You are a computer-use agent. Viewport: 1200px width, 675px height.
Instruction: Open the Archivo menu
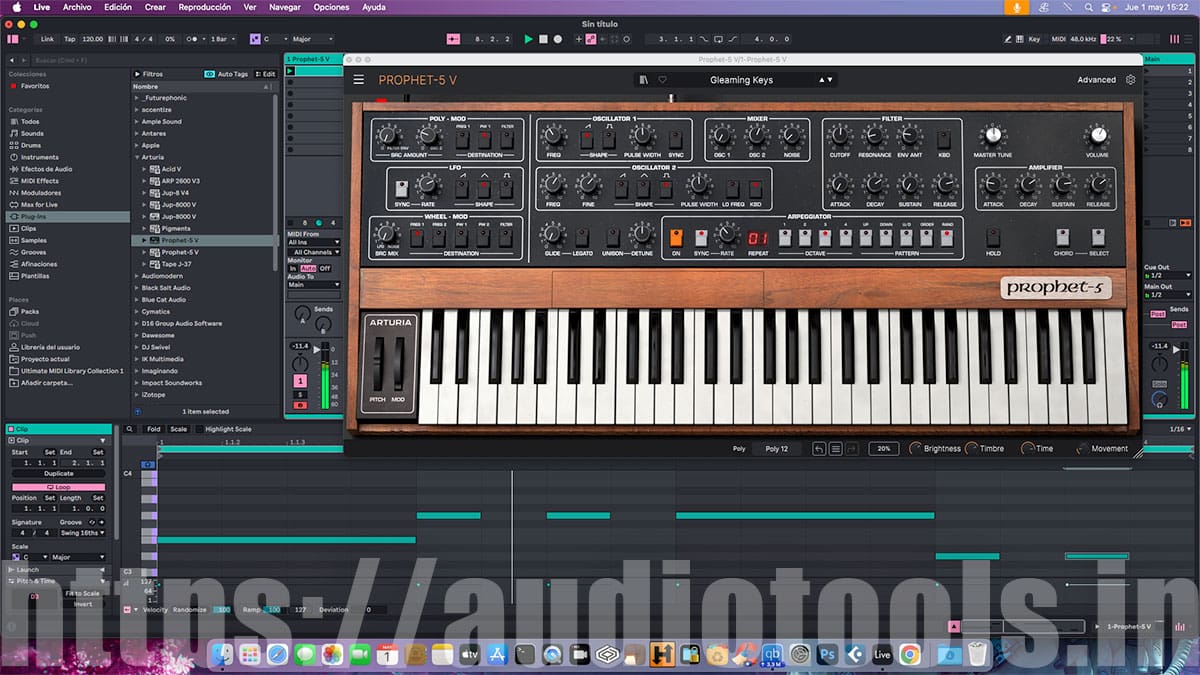(x=76, y=7)
